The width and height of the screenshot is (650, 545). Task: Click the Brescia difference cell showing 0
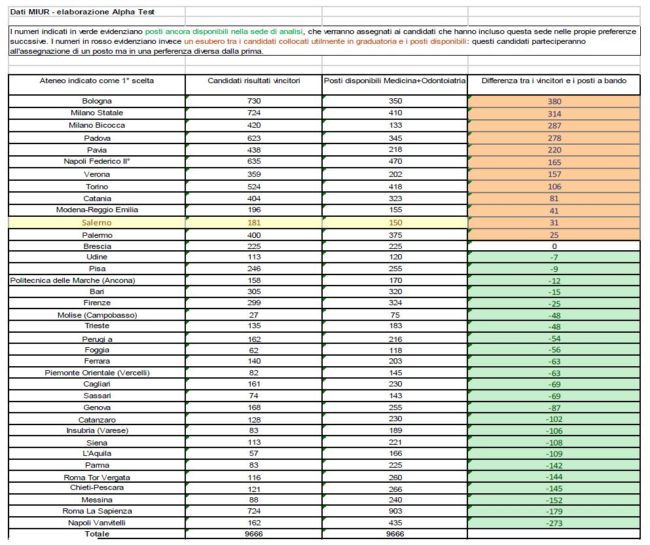pos(554,246)
